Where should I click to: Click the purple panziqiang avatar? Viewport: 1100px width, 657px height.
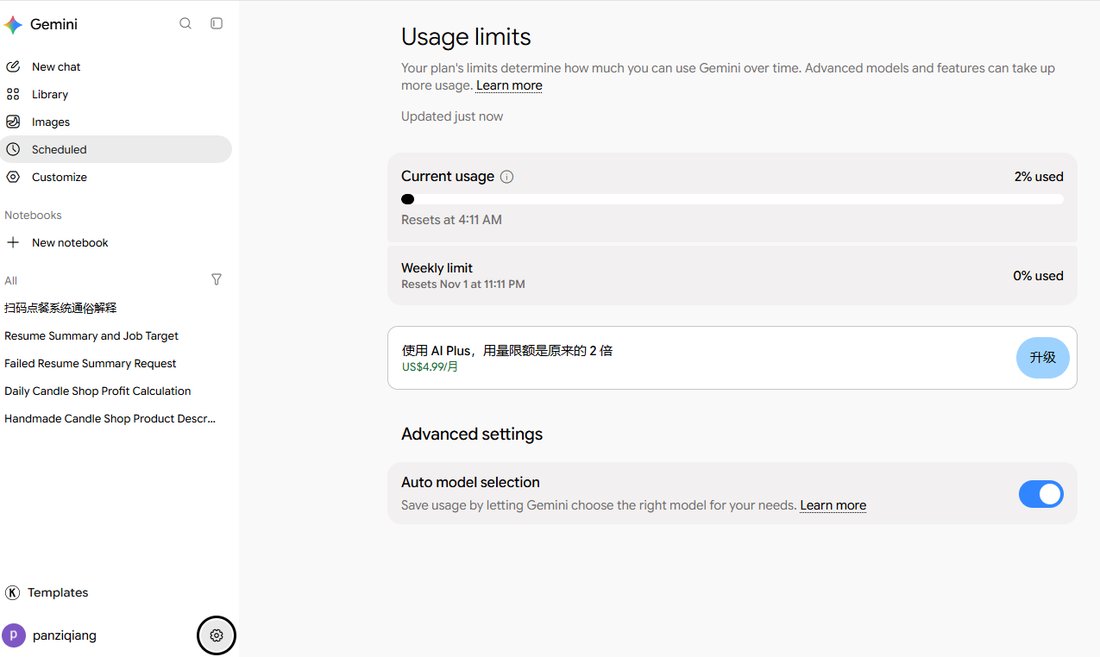pos(13,635)
